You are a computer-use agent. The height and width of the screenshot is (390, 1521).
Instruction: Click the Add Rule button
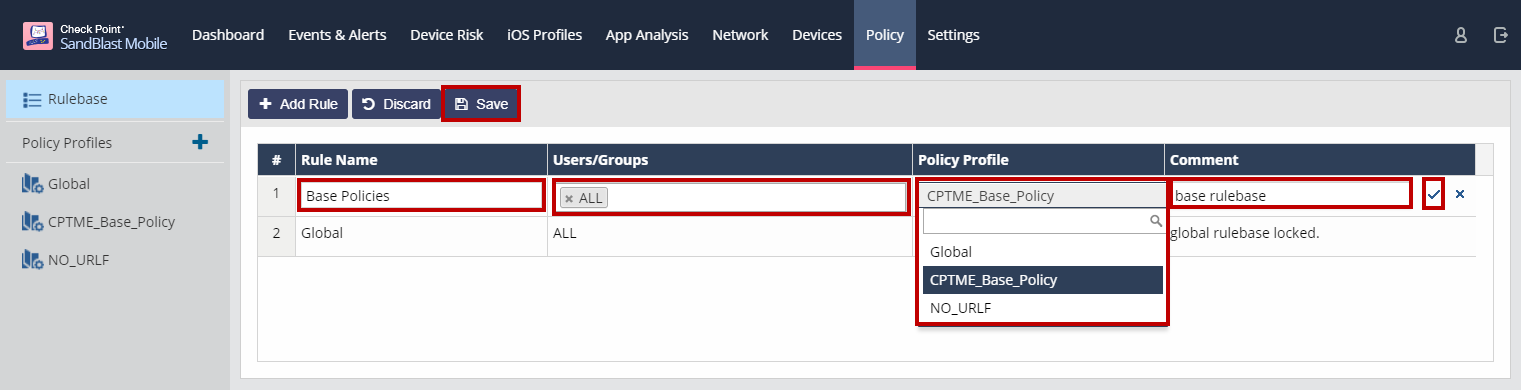click(298, 104)
